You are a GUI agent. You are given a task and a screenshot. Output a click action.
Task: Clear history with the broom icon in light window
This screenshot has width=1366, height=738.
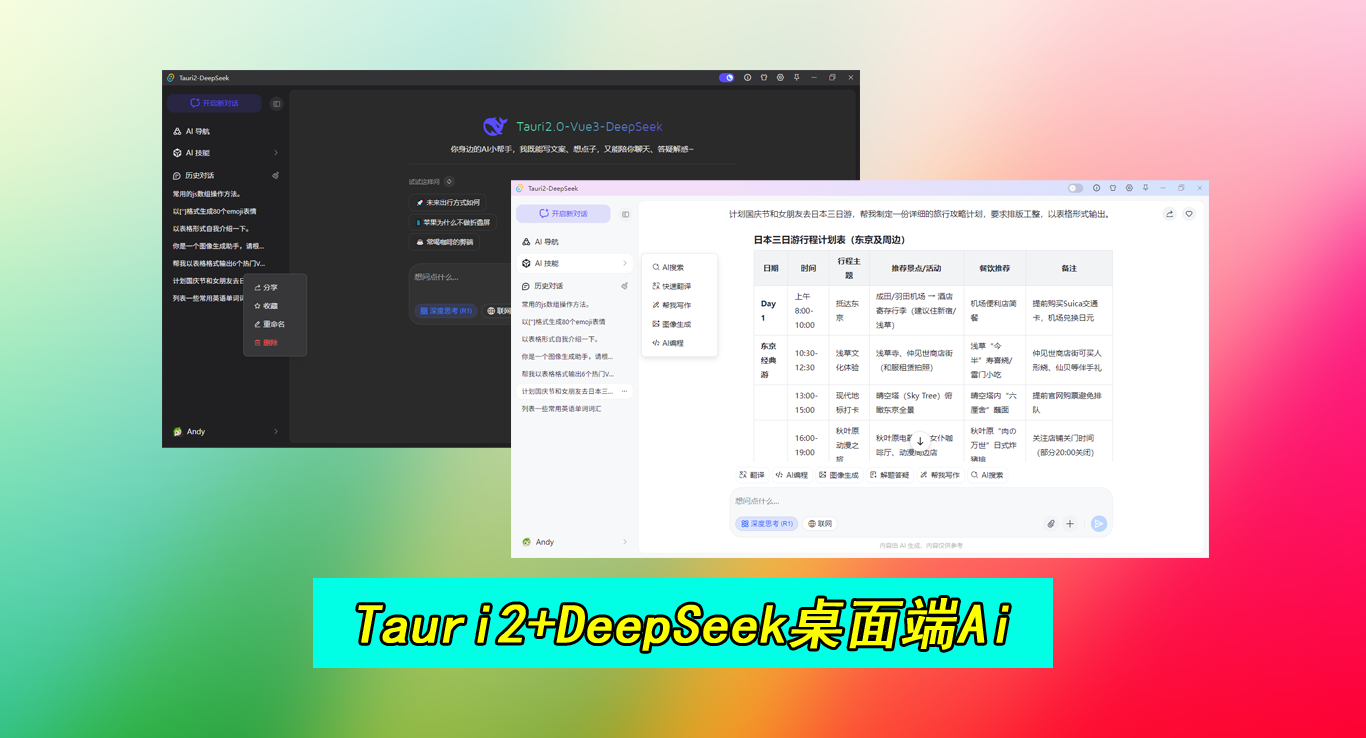pos(625,286)
